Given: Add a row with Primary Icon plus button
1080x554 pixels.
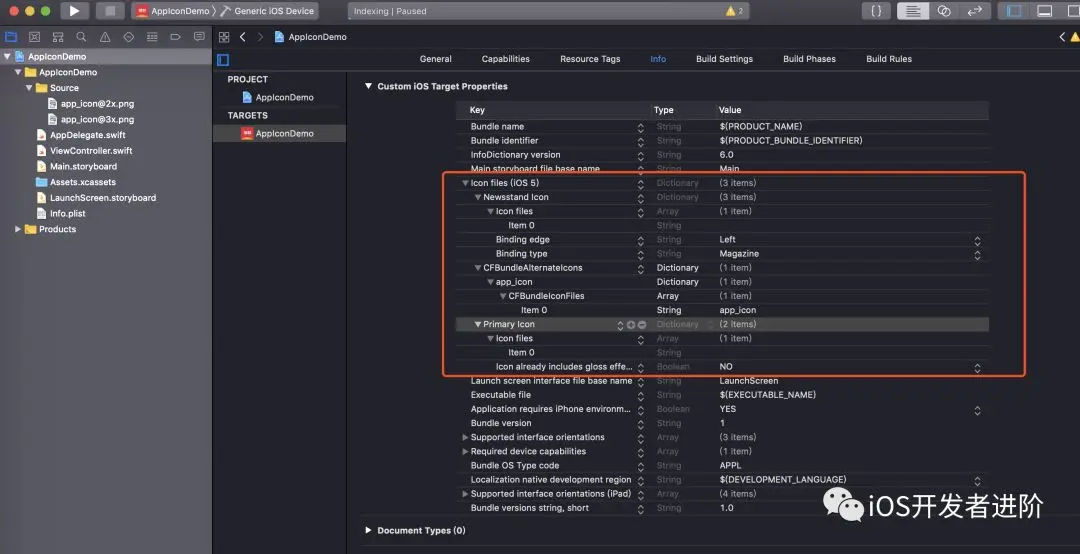Looking at the screenshot, I should [x=631, y=325].
